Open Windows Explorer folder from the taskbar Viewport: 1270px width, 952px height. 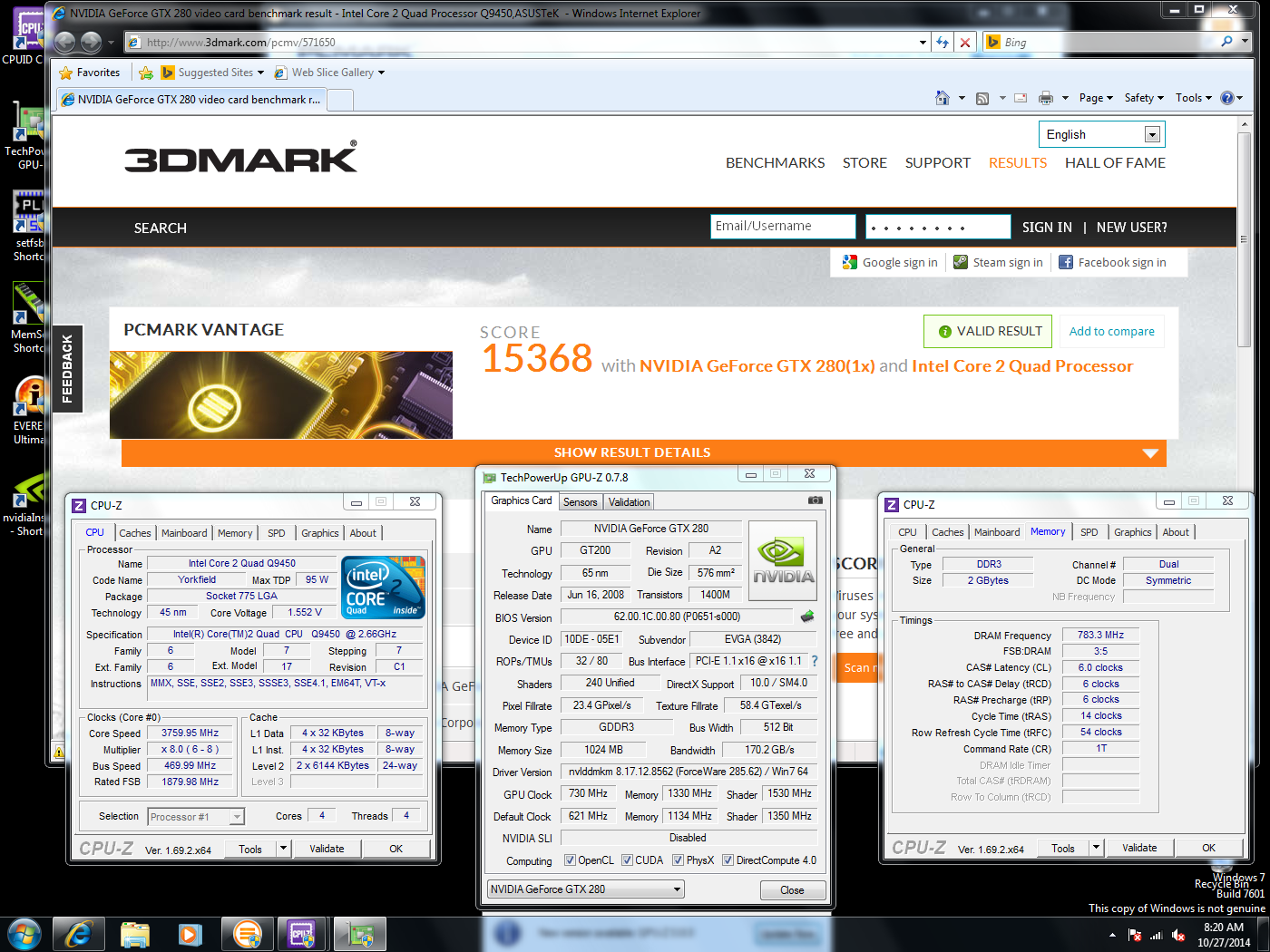135,934
